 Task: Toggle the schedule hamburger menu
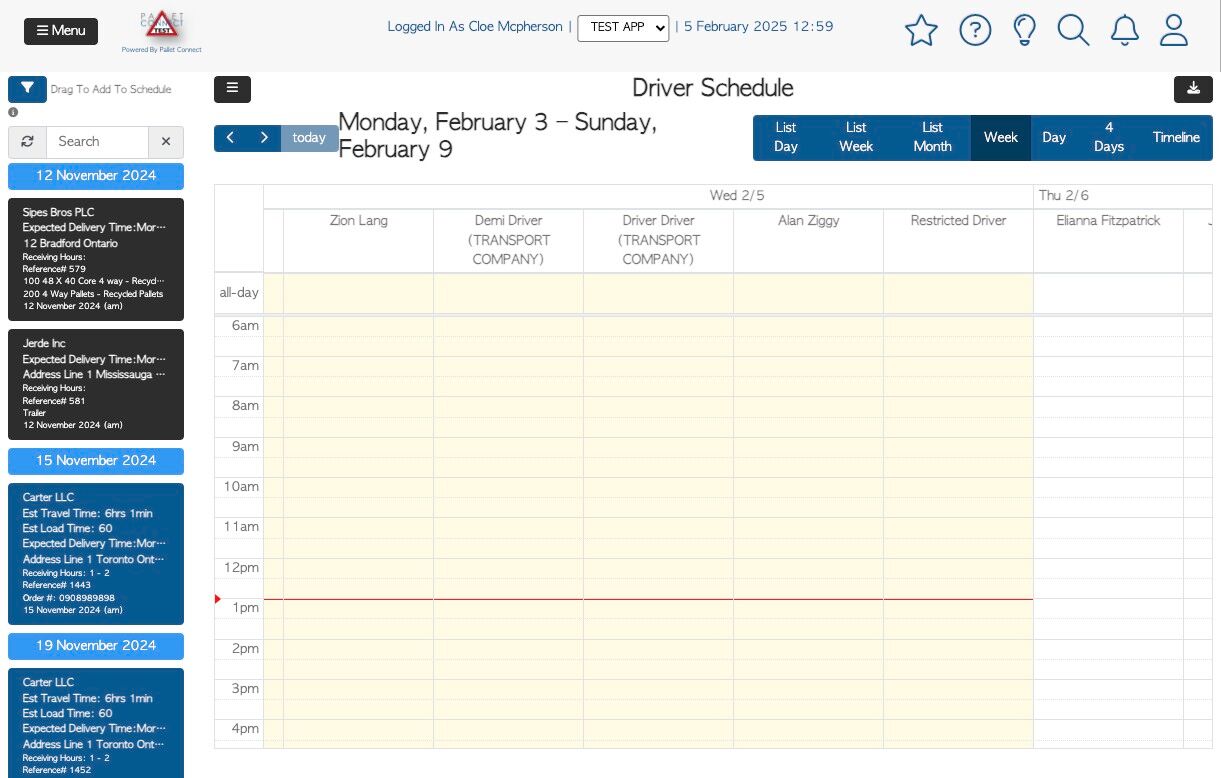[x=232, y=89]
